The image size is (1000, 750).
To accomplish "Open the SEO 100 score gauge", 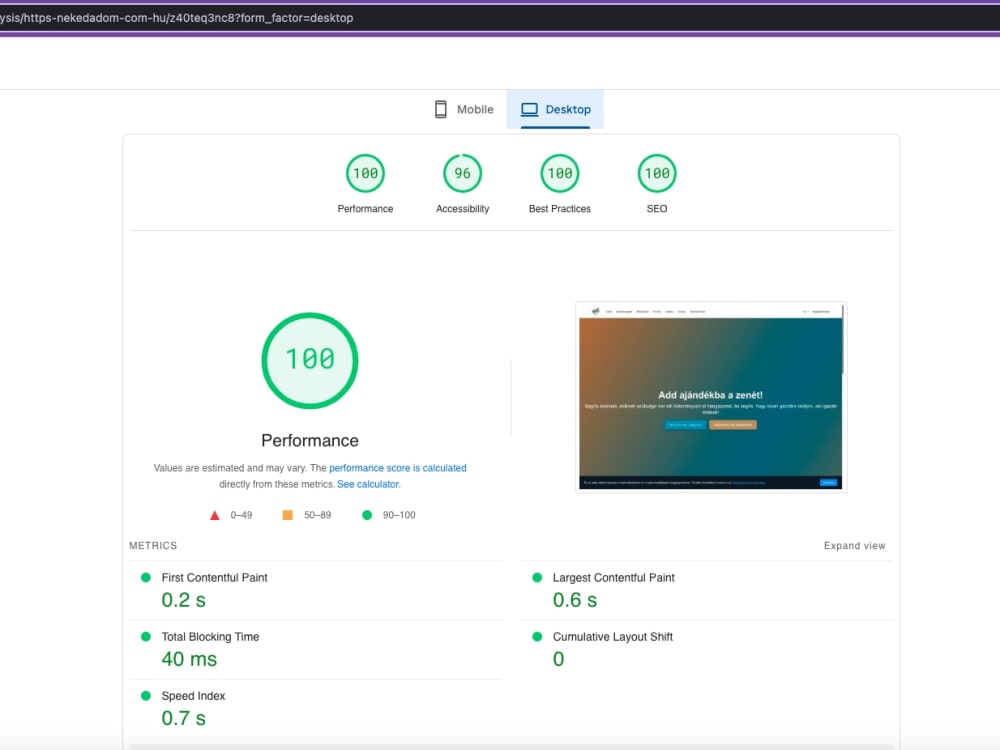I will [657, 173].
